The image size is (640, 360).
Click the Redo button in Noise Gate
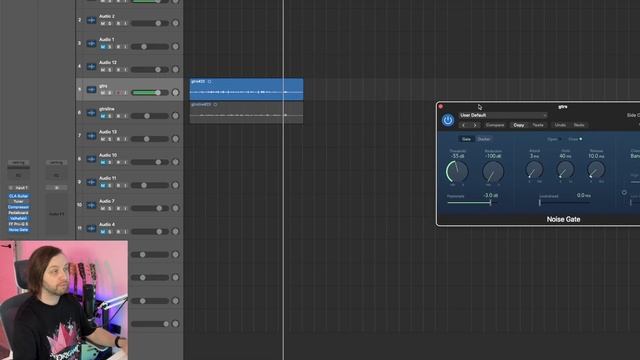click(579, 125)
